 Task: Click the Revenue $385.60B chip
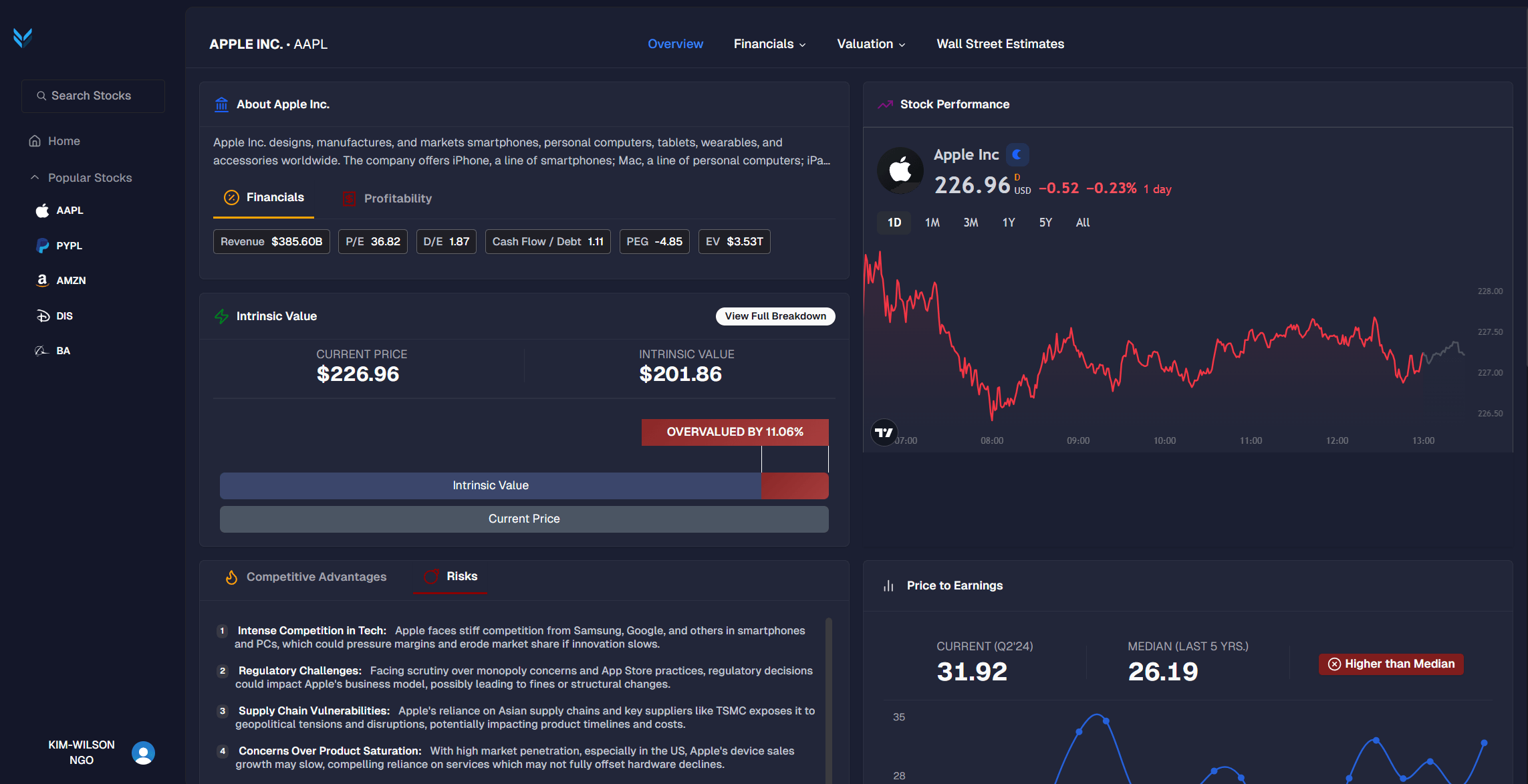[271, 242]
